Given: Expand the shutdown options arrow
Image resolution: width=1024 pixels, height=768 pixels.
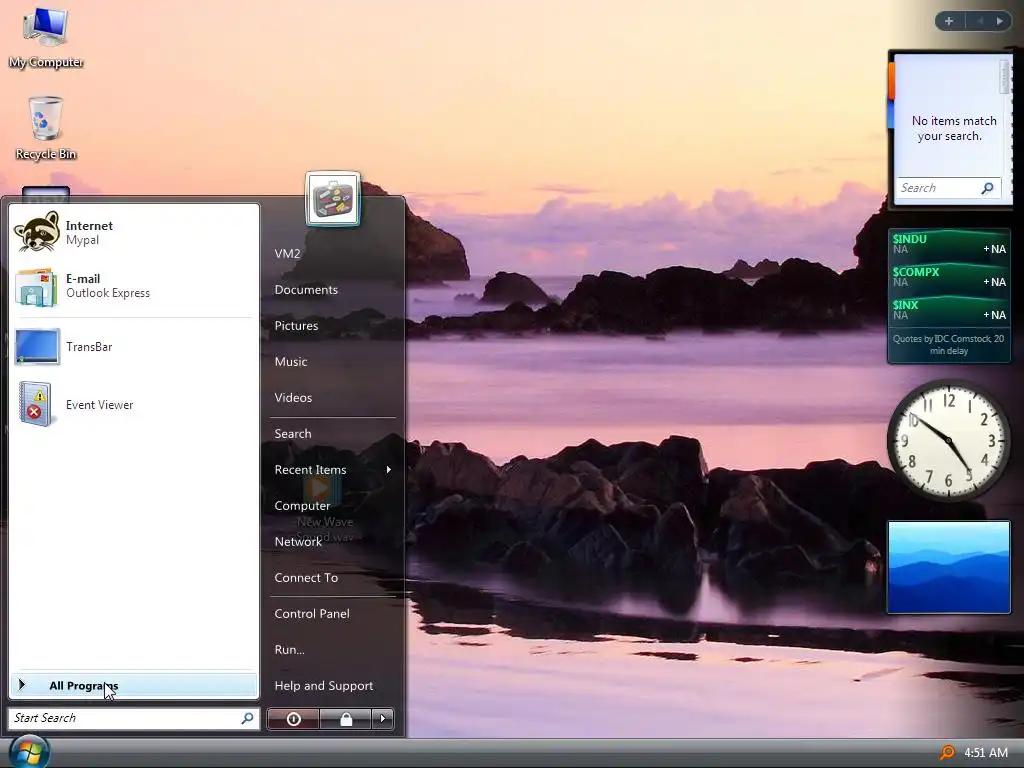Looking at the screenshot, I should (383, 719).
